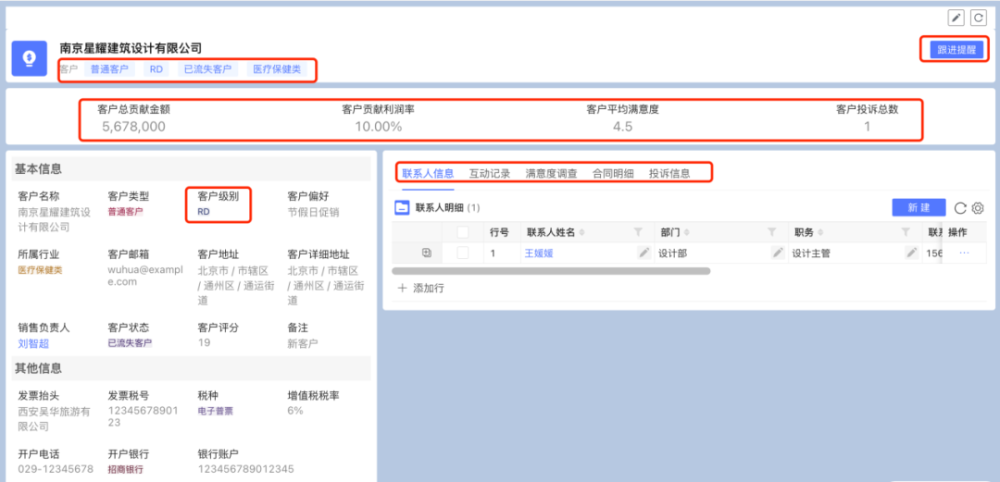
Task: Click the 跟进提醒 button
Action: click(957, 50)
